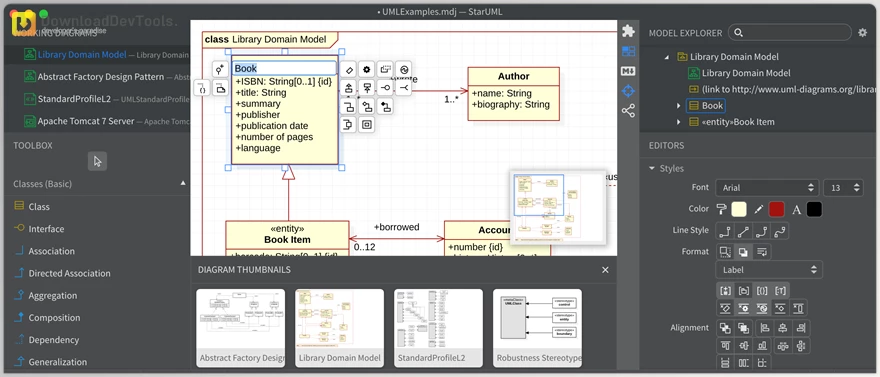Close the Diagram Thumbnails panel
The image size is (880, 377).
click(605, 270)
